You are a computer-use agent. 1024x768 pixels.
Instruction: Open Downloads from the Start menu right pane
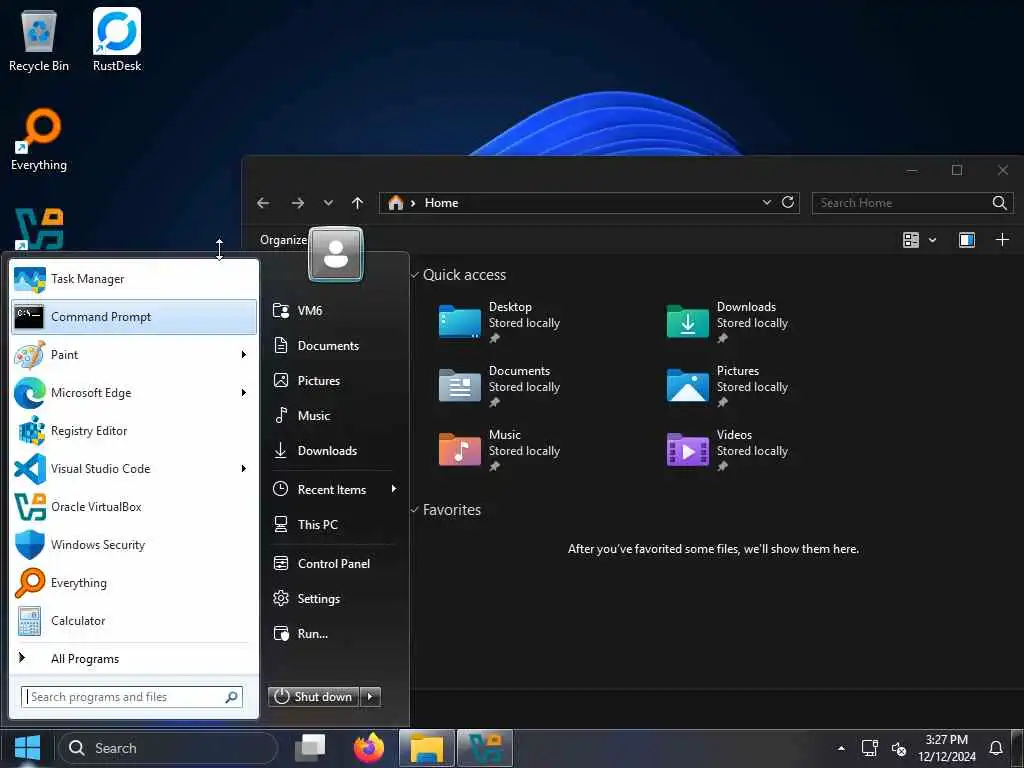333,451
